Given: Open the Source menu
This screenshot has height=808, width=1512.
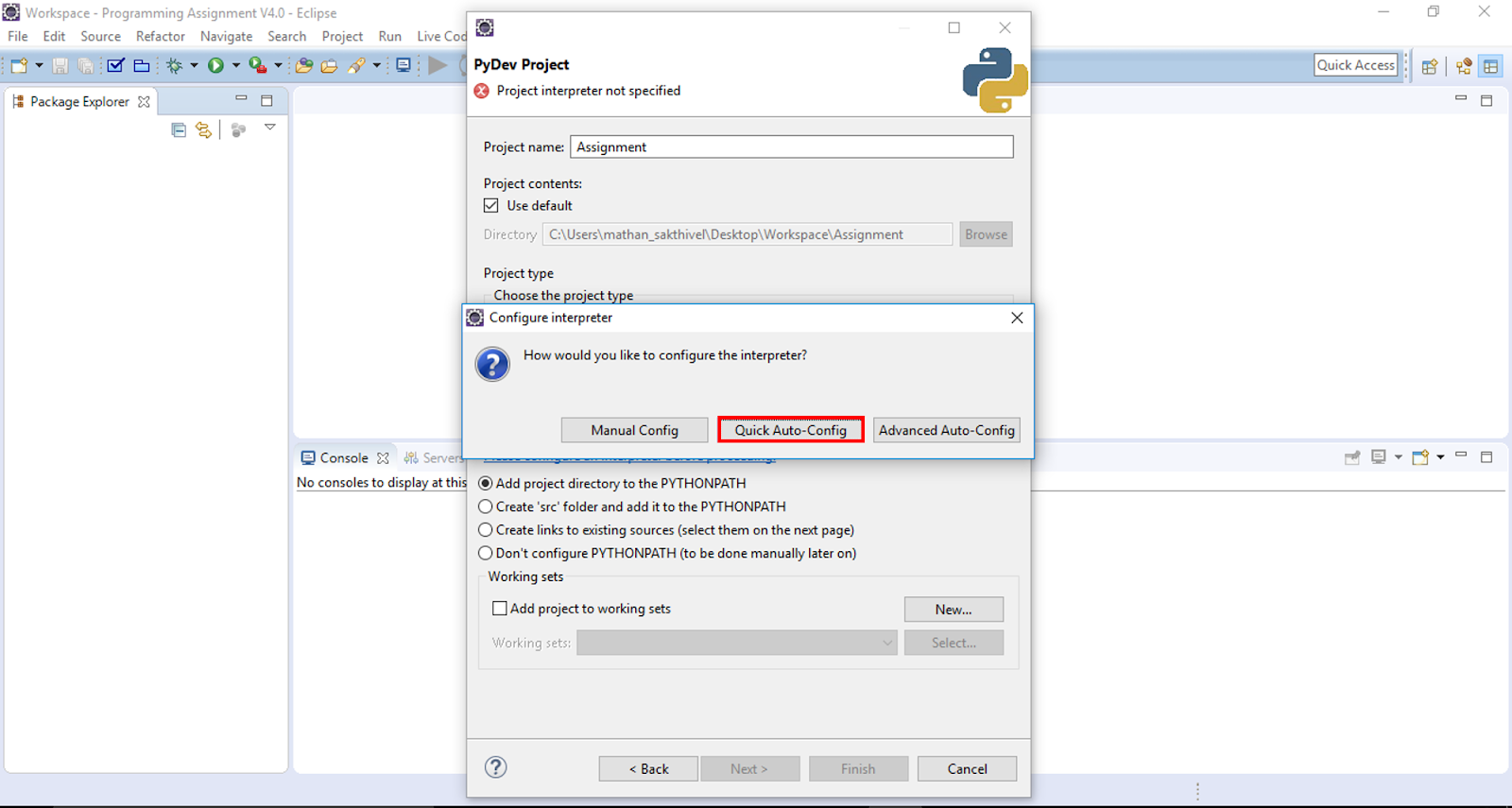Looking at the screenshot, I should pyautogui.click(x=100, y=36).
